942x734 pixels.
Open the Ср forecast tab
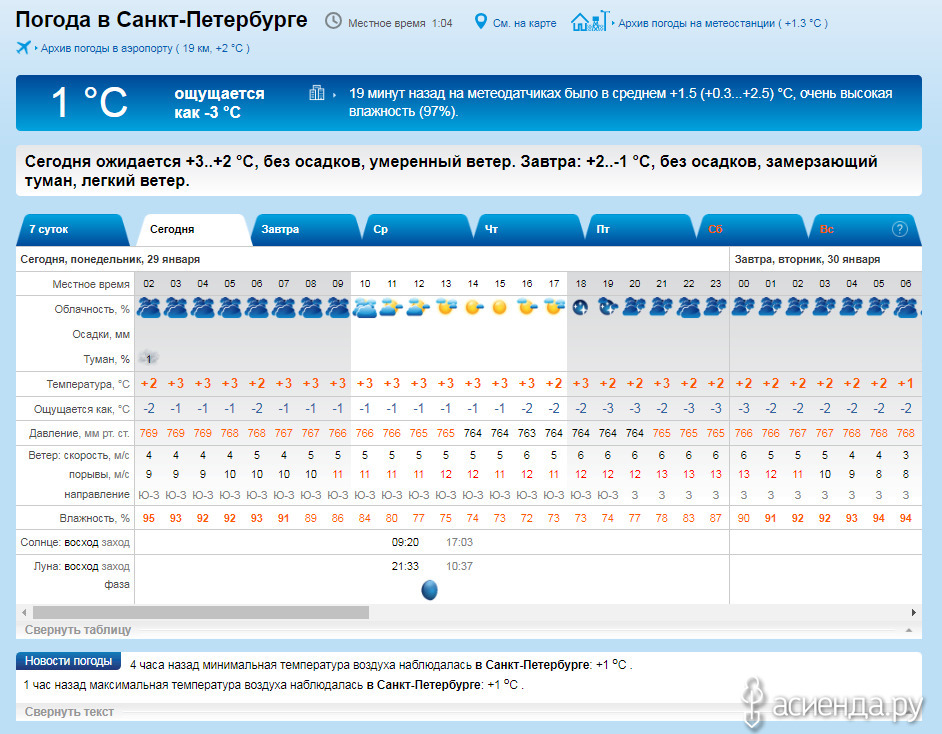(418, 229)
